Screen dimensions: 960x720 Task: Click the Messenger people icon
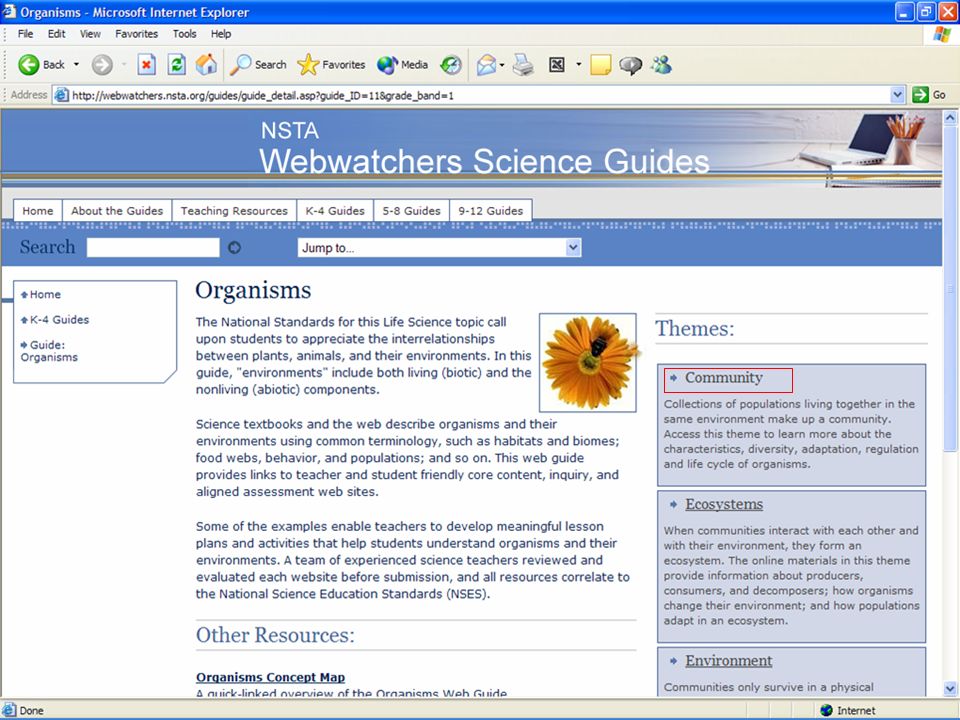coord(661,64)
